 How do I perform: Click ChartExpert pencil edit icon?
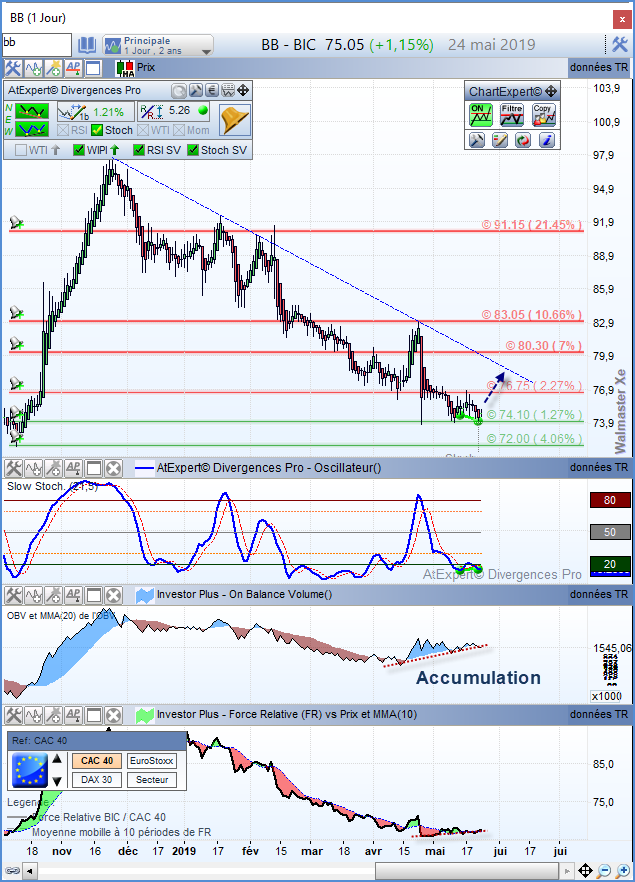(499, 140)
